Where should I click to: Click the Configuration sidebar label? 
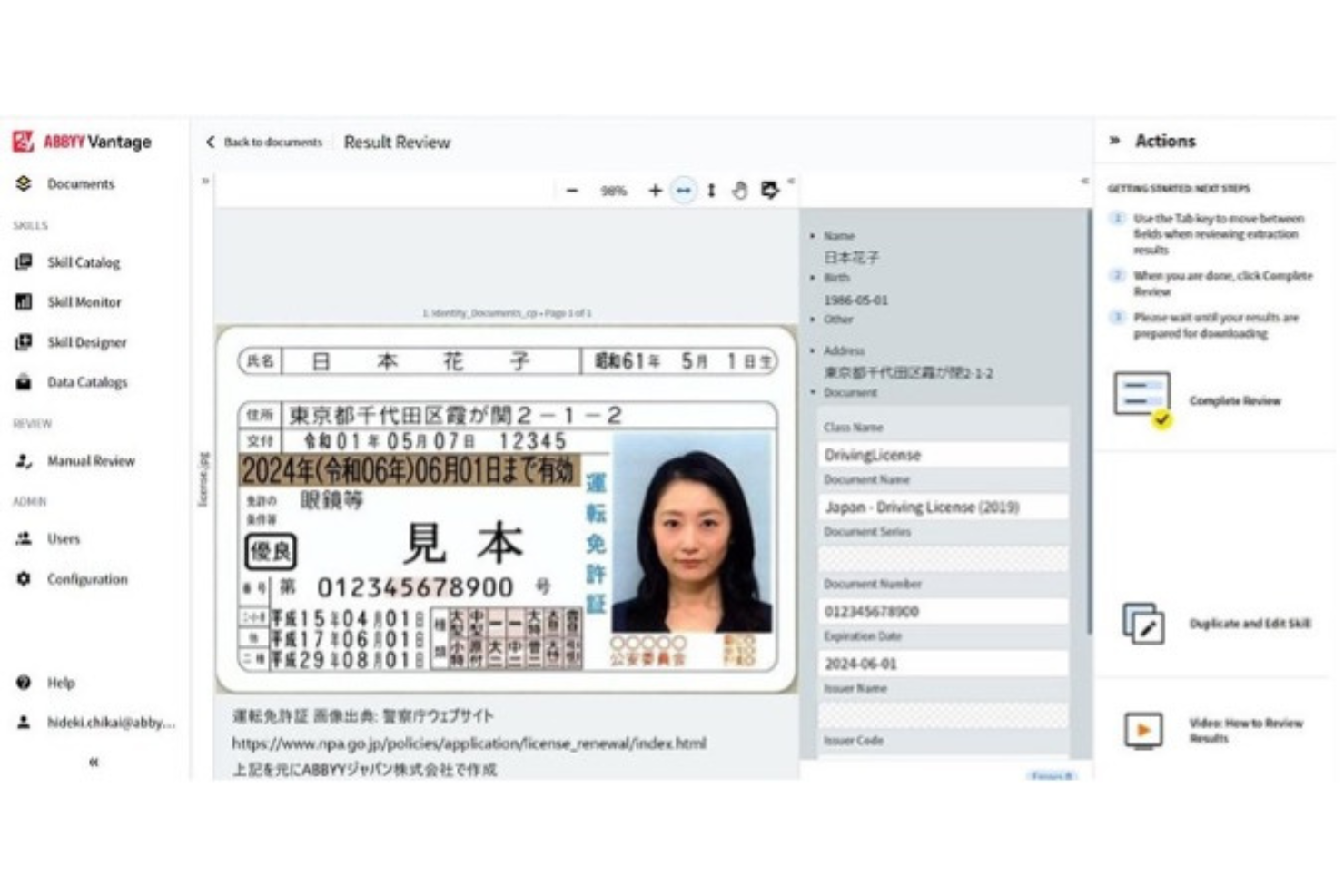[x=87, y=579]
